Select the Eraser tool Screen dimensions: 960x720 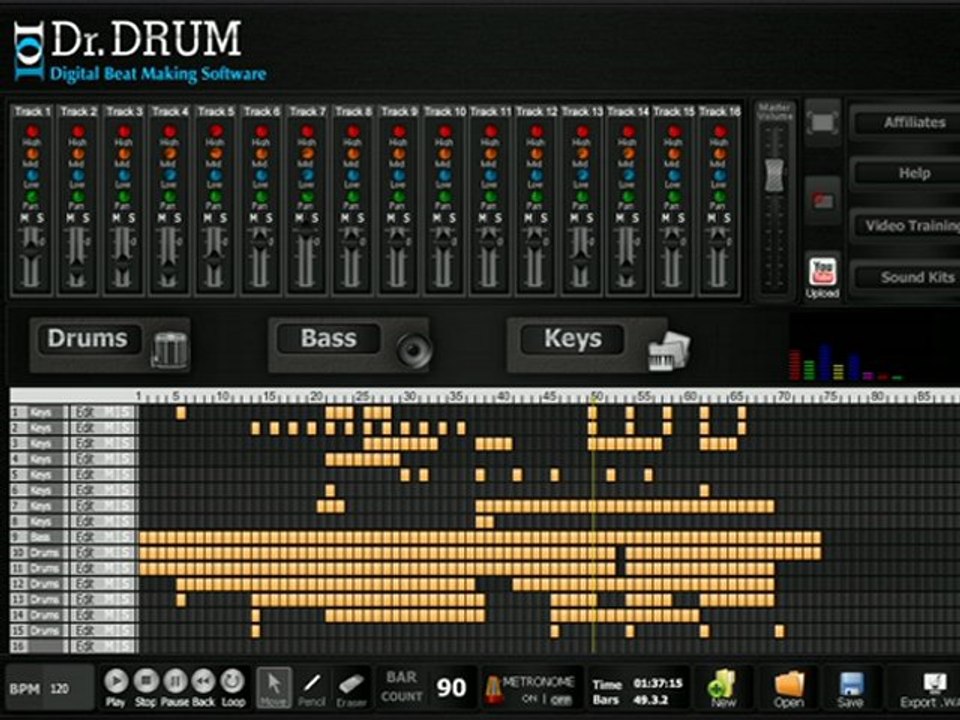(x=351, y=687)
